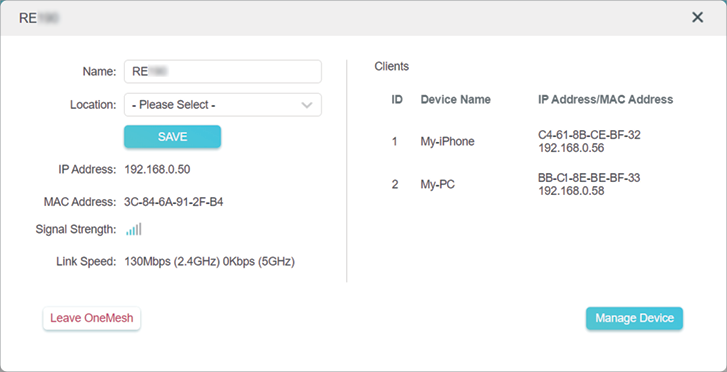Viewport: 727px width, 372px height.
Task: Click the My-iPhone MAC address C4-61-8B-CE-BF-32
Action: tap(589, 135)
